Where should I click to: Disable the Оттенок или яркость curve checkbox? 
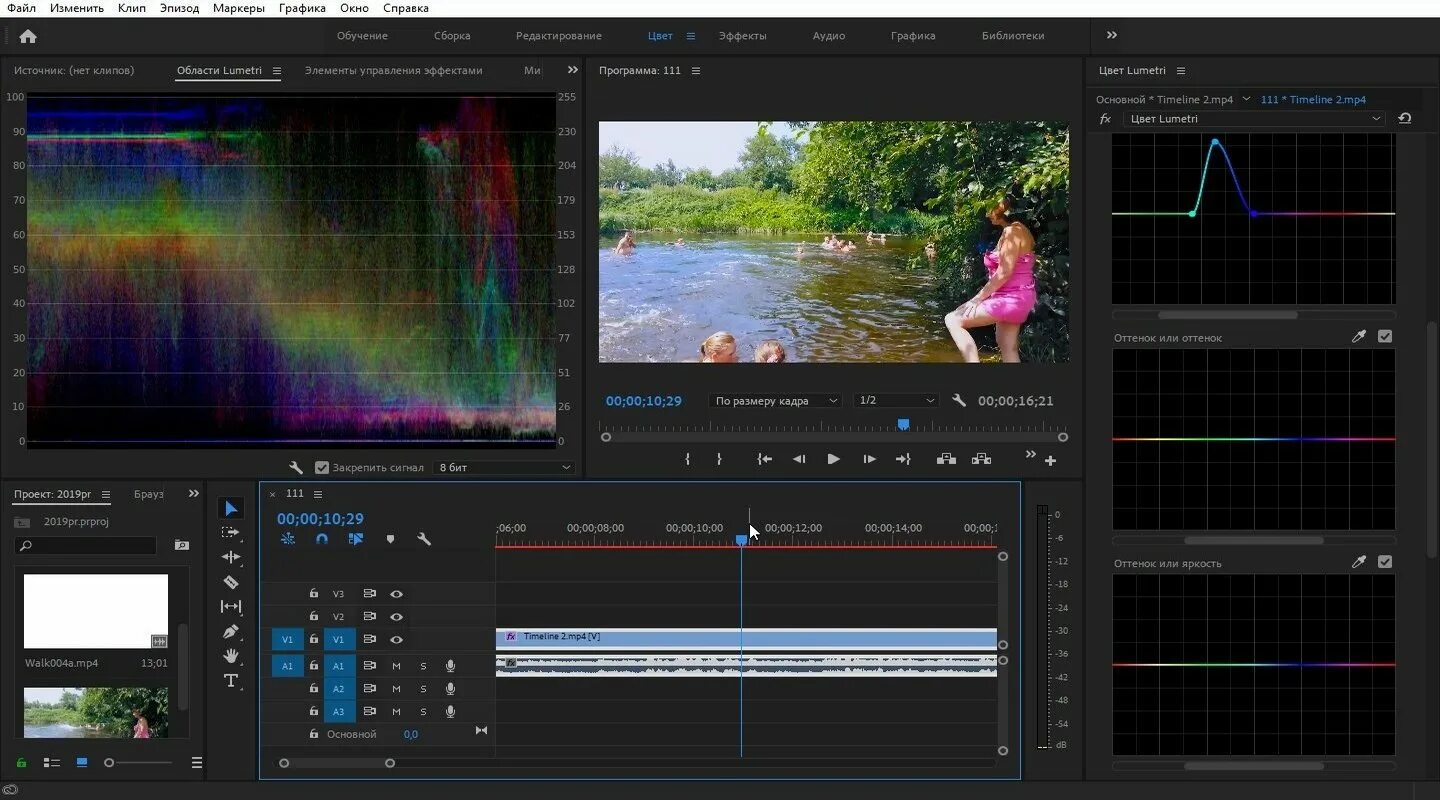click(1384, 562)
